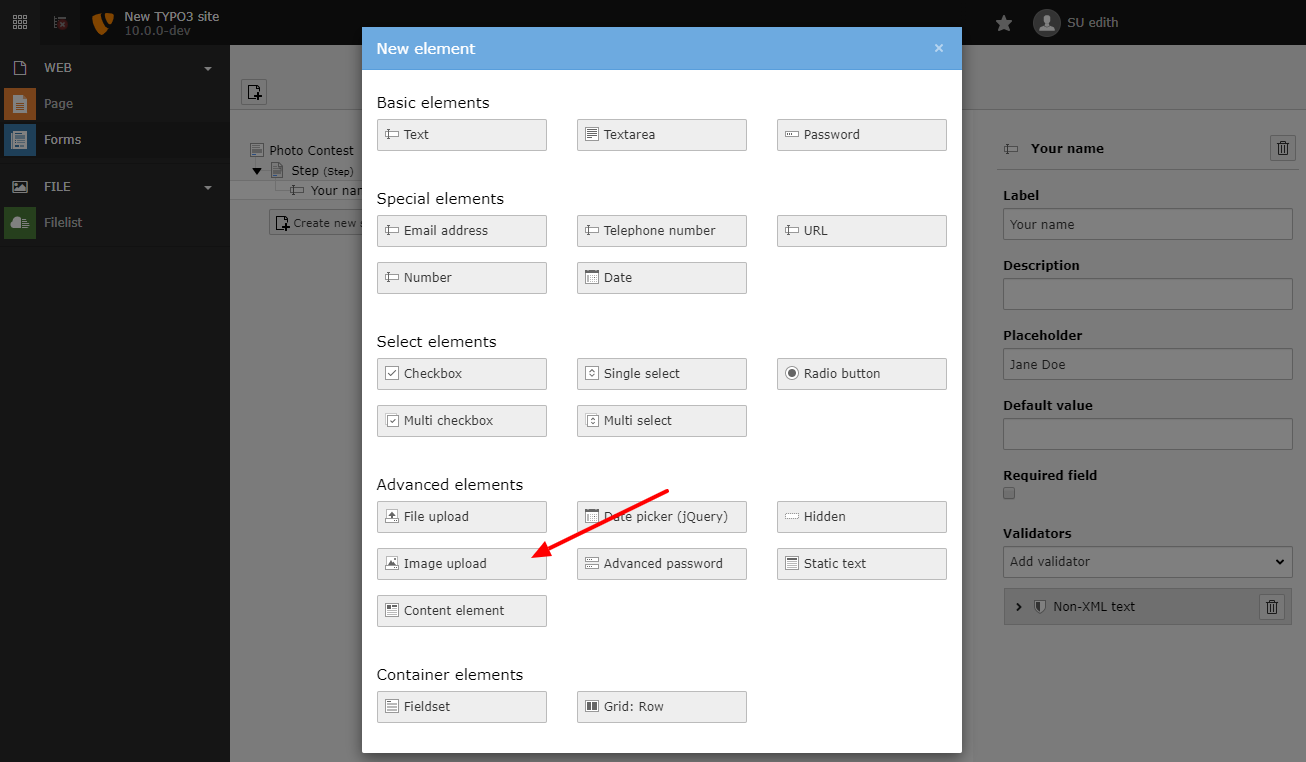
Task: Expand the Non-XML text validator
Action: (1019, 606)
